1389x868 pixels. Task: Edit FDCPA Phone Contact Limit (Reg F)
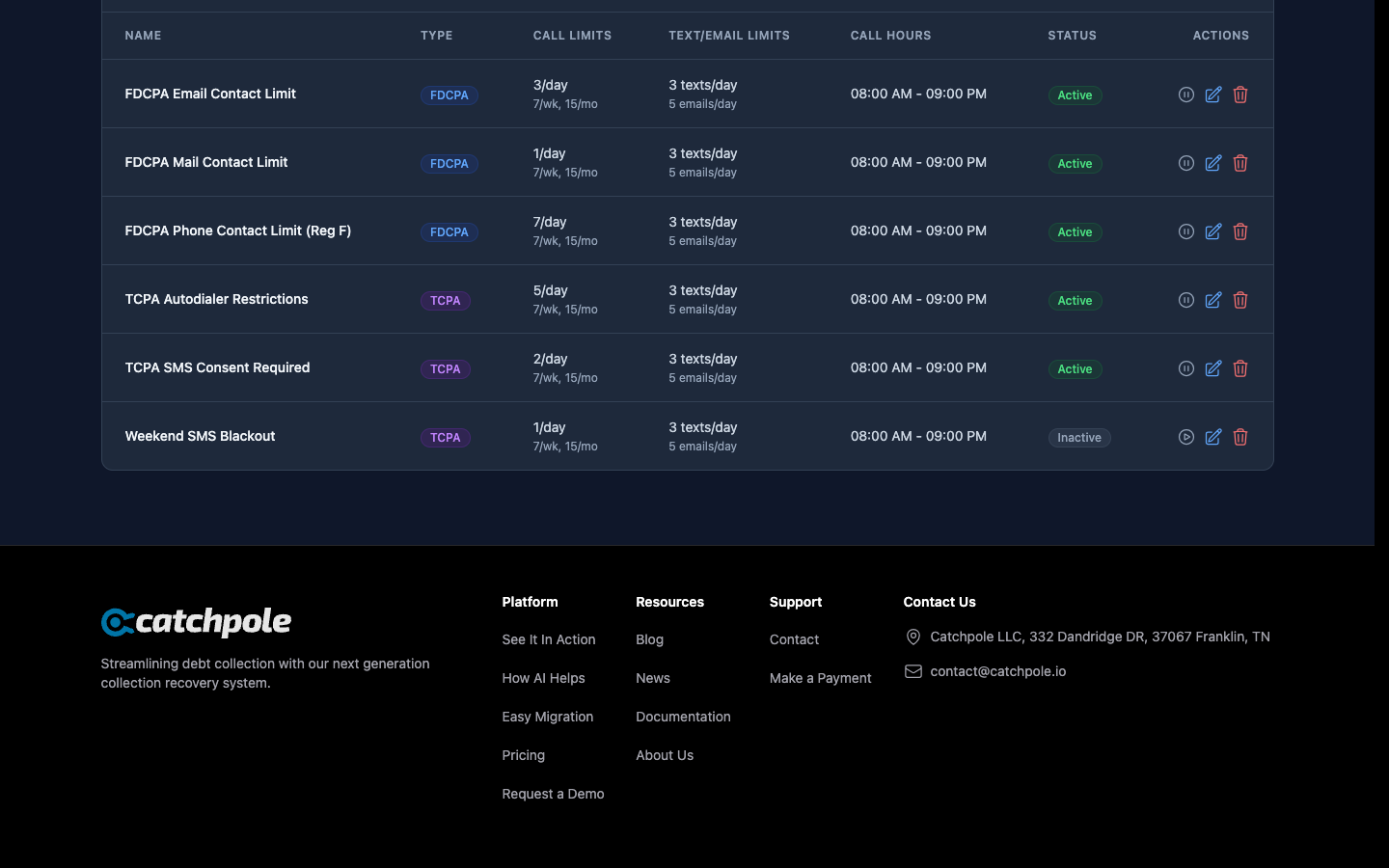pyautogui.click(x=1212, y=231)
